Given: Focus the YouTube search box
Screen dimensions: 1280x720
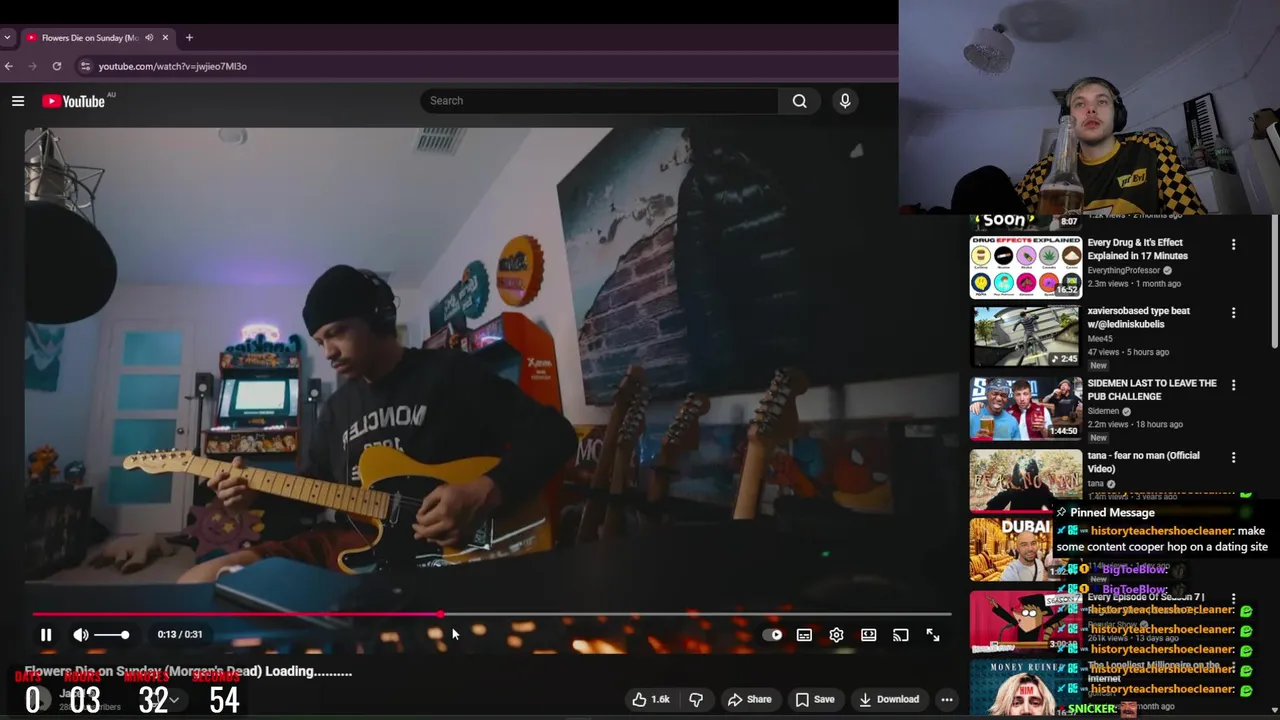Looking at the screenshot, I should pyautogui.click(x=598, y=100).
